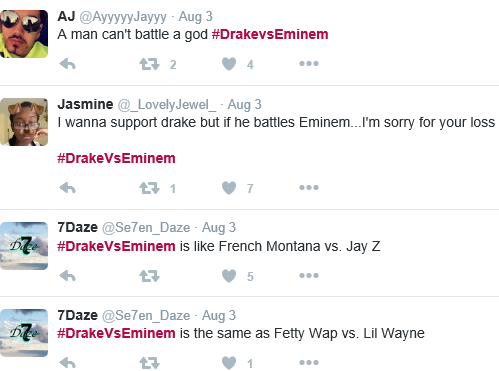The height and width of the screenshot is (371, 499).
Task: Like AJ's tweet with 4 likes
Action: [229, 64]
